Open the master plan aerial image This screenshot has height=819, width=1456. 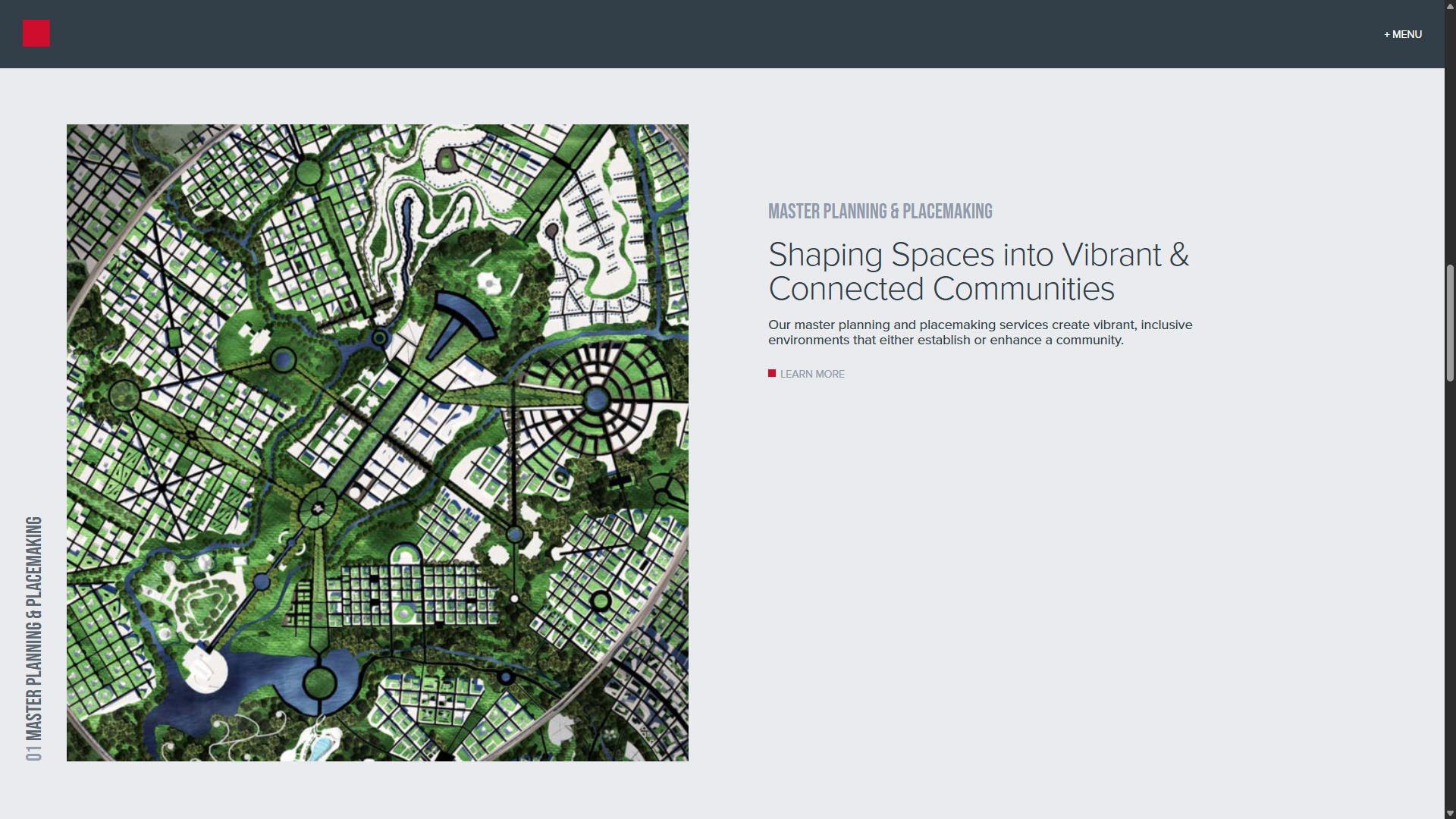pos(378,443)
